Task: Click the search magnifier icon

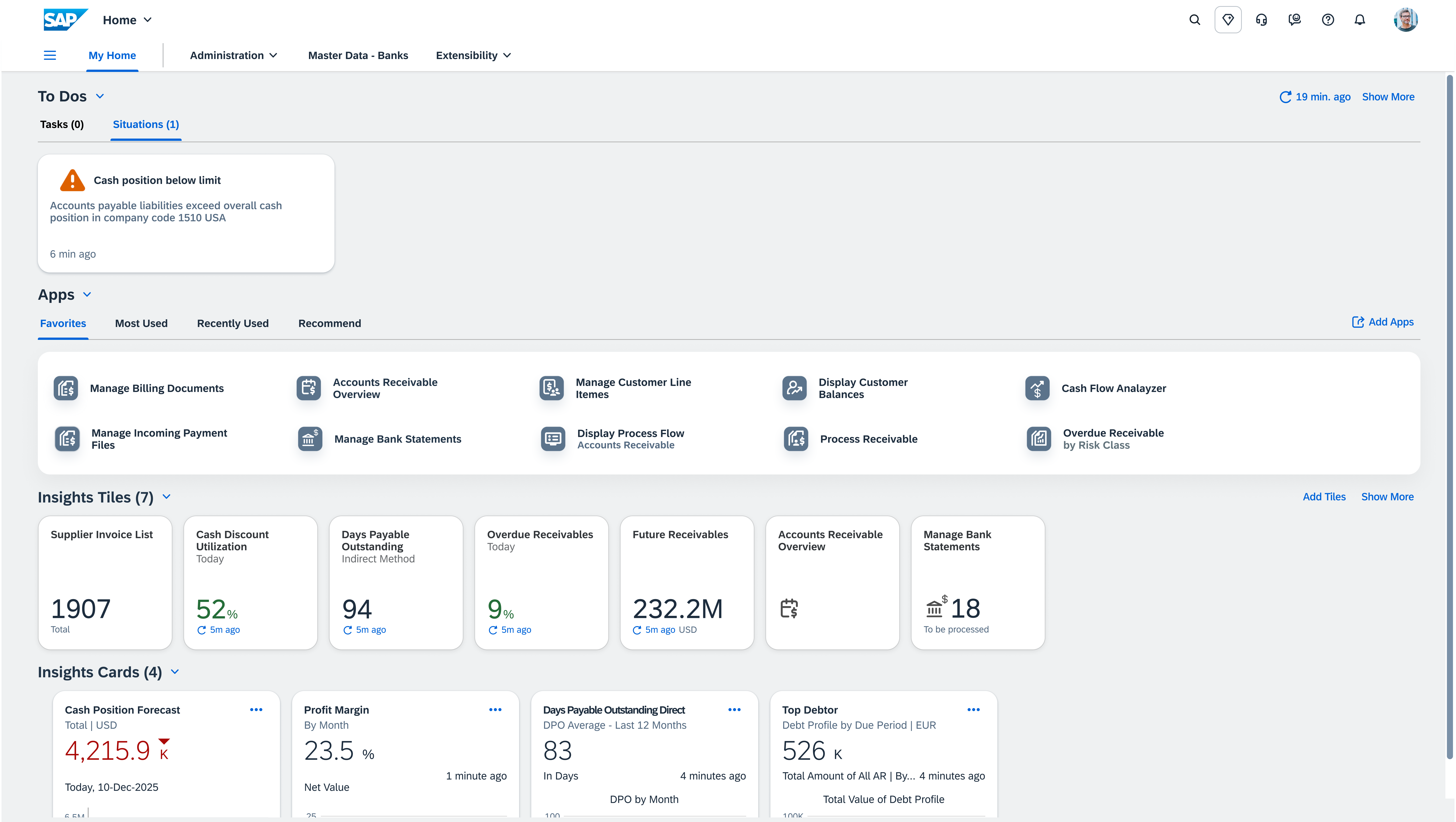Action: pyautogui.click(x=1194, y=20)
